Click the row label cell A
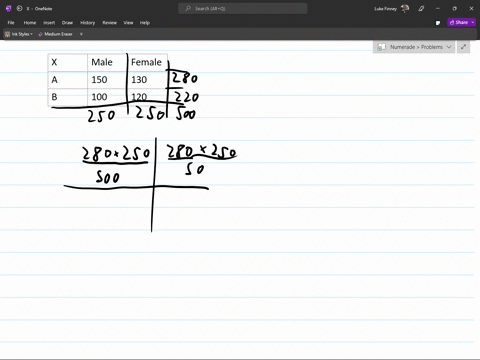Screen dimensions: 480x360 68,80
